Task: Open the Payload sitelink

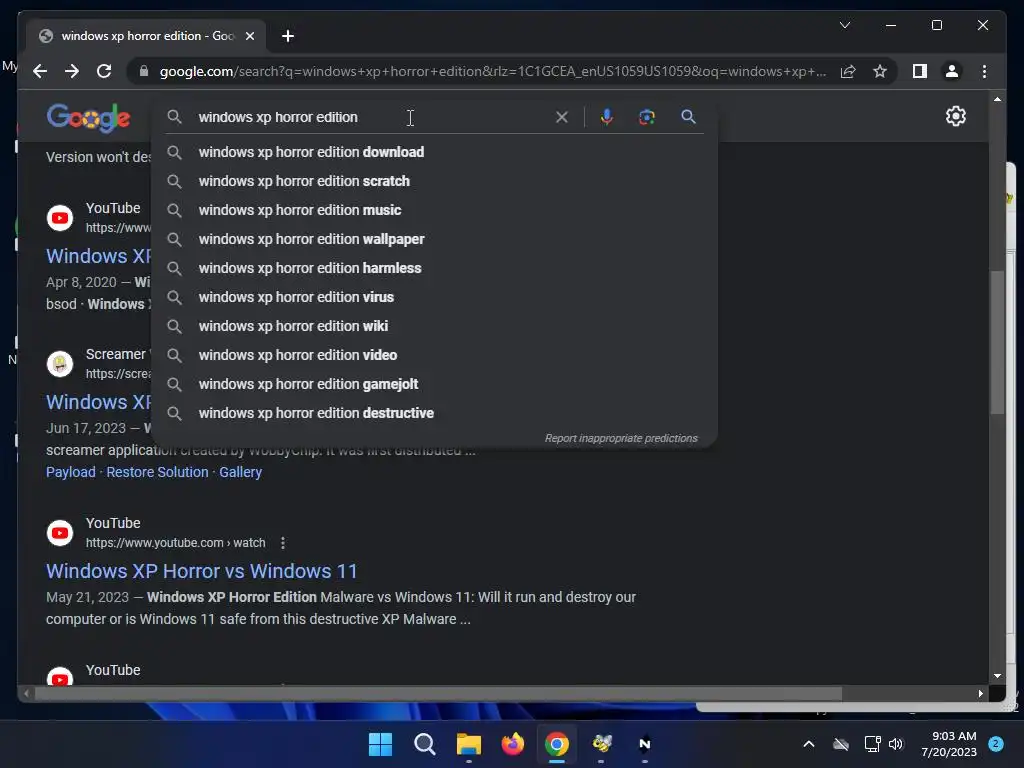Action: [71, 472]
